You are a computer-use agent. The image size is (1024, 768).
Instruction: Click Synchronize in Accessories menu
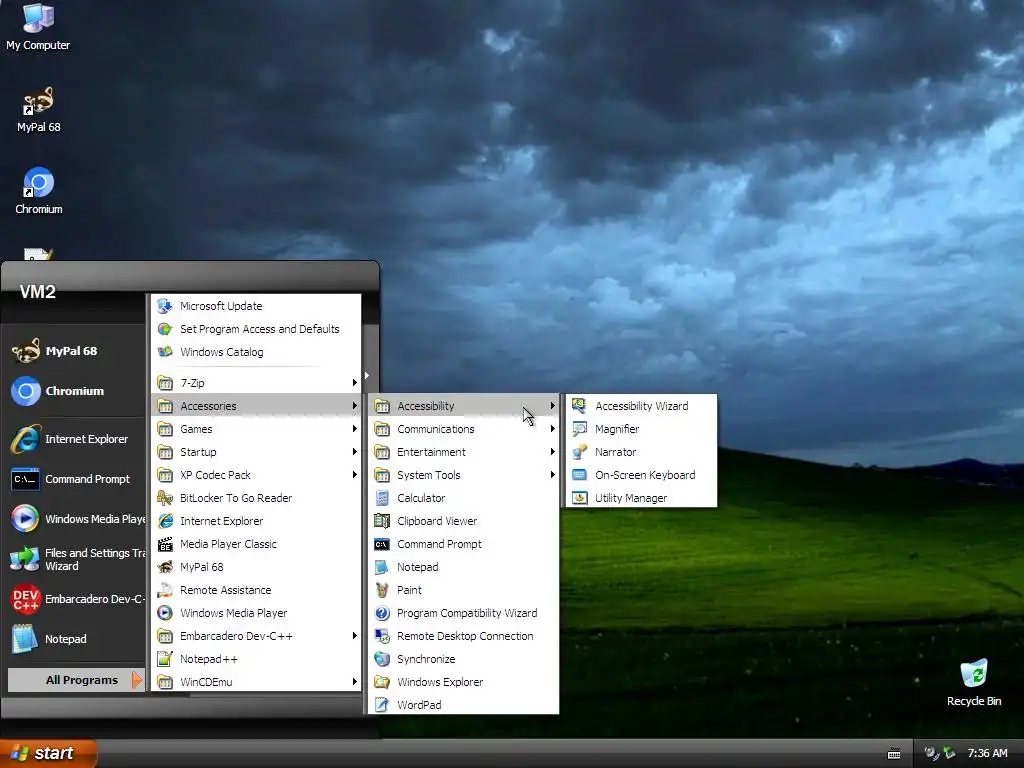(463, 658)
